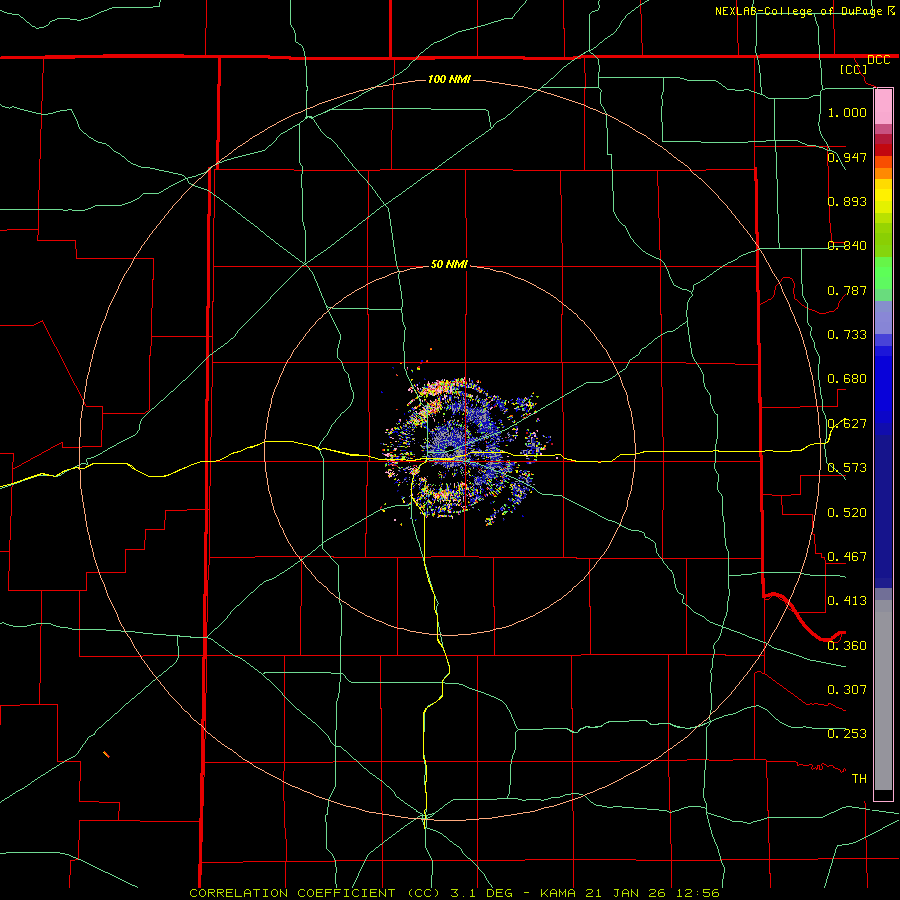This screenshot has width=900, height=900.
Task: Click the "100 NMI" range ring label
Action: point(449,79)
